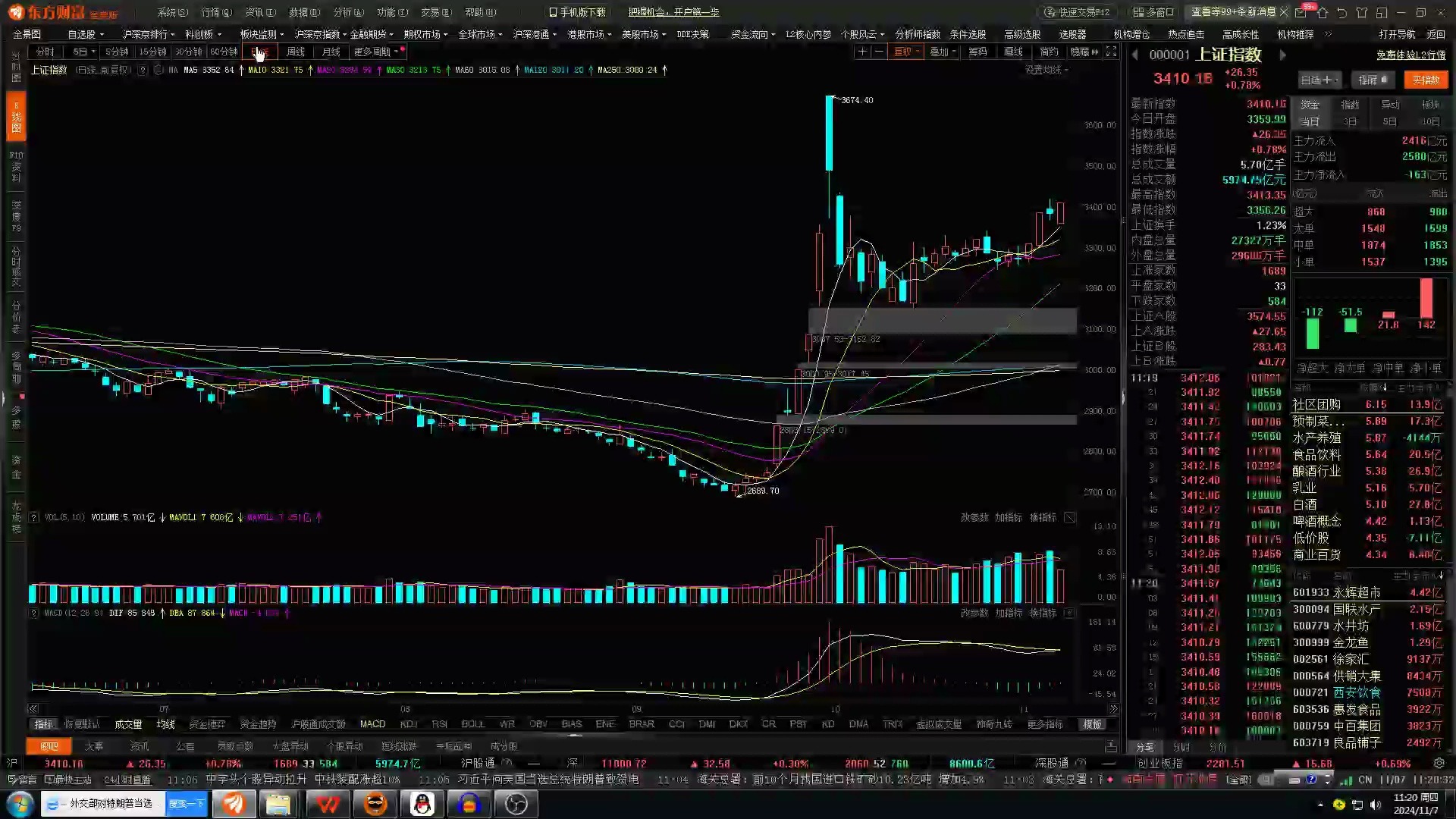
Task: Go to home via the house icon
Action: (1323, 12)
